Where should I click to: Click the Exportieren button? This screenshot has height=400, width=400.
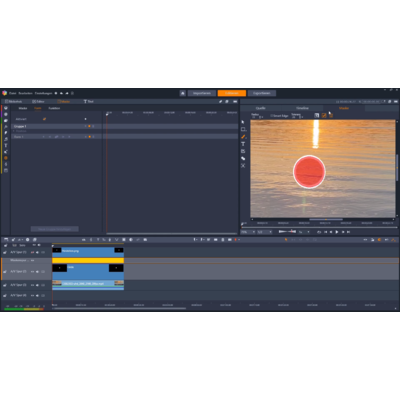pos(262,93)
